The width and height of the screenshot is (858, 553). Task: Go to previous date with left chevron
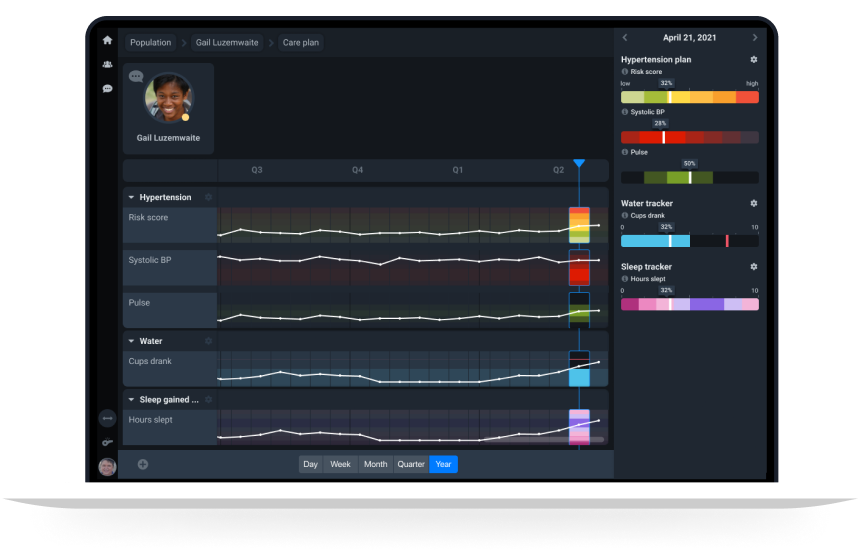click(625, 38)
